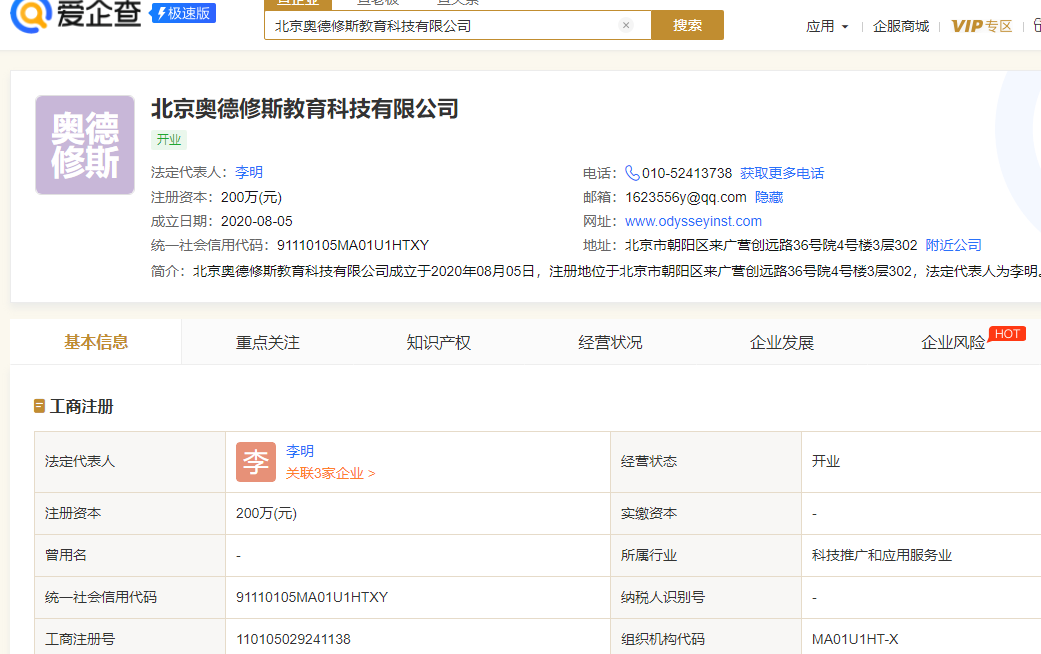Click the 搜索 button
Image resolution: width=1041 pixels, height=654 pixels.
point(687,25)
